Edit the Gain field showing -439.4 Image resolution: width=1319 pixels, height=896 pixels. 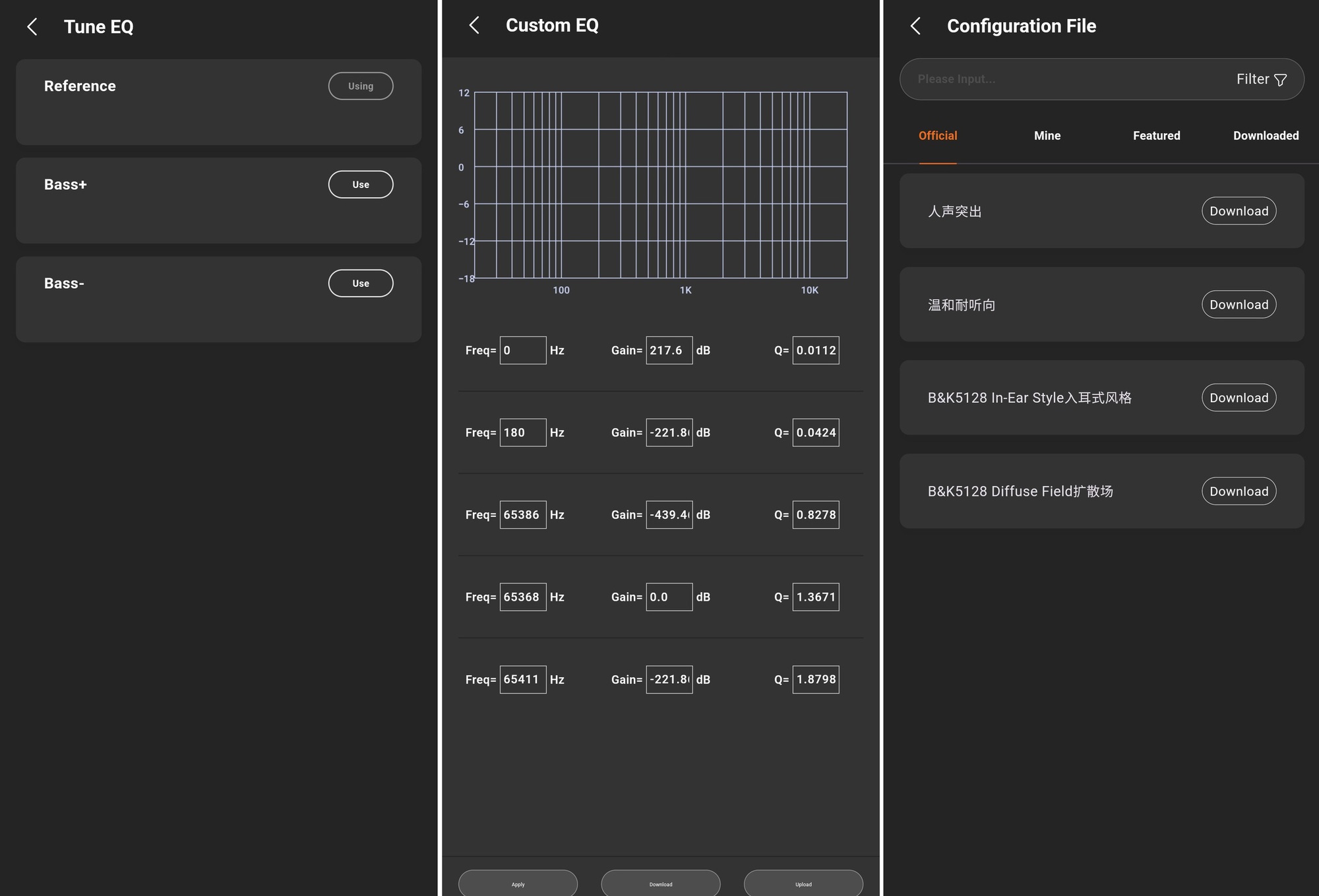669,515
